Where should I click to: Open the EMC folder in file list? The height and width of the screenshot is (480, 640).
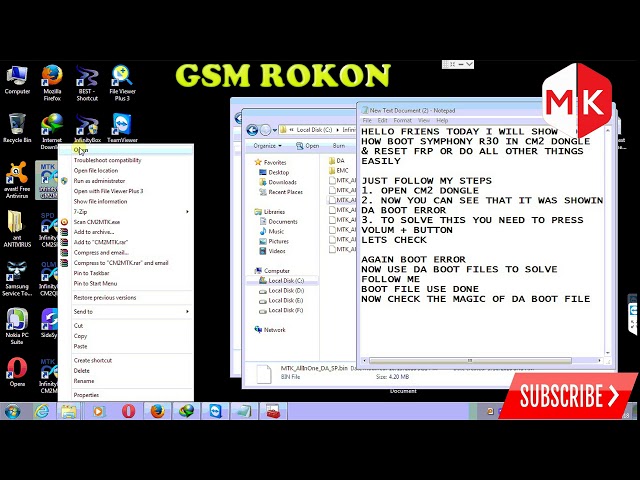339,171
